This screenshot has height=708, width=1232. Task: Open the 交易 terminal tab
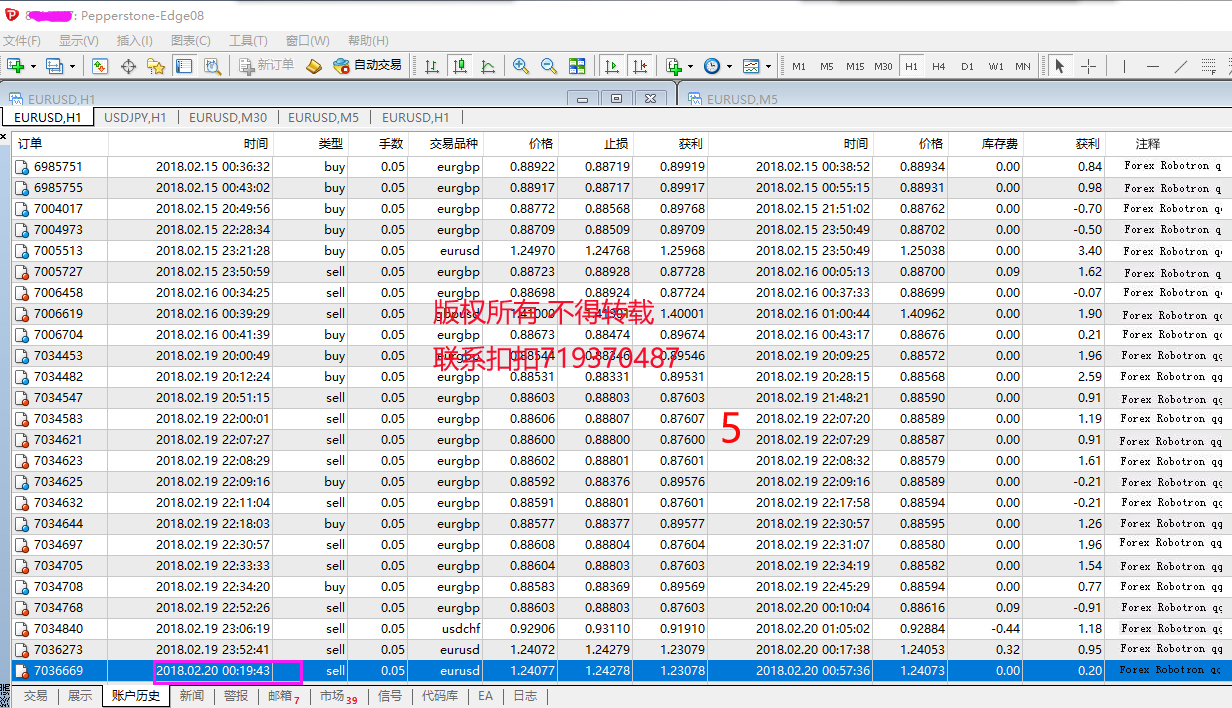[x=35, y=696]
